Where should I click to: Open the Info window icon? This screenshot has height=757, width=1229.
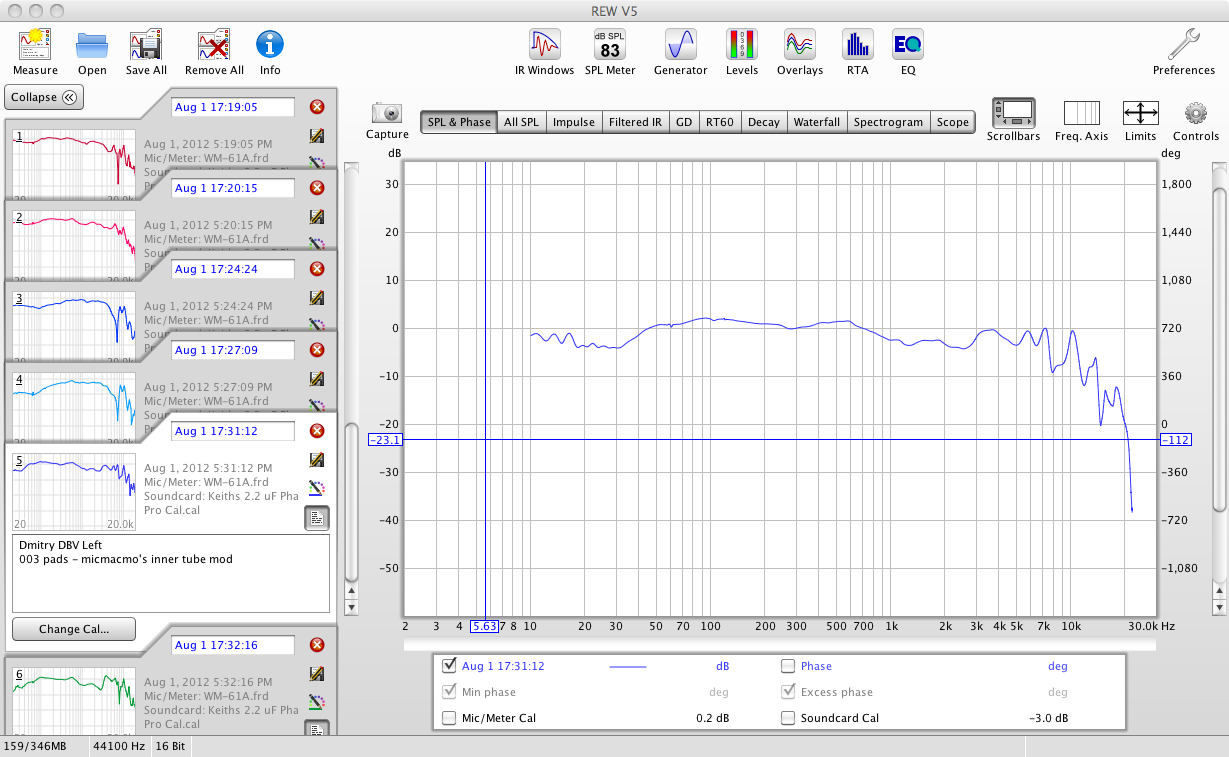point(270,45)
